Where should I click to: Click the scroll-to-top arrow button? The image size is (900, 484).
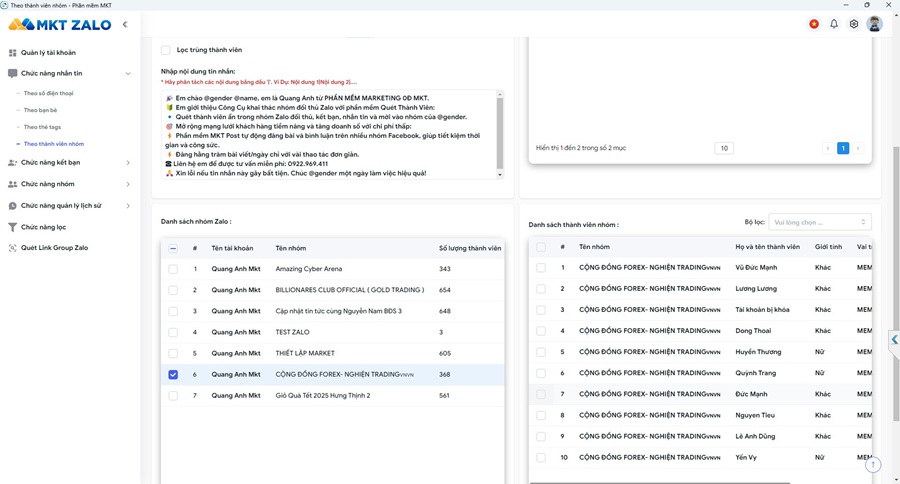(873, 464)
